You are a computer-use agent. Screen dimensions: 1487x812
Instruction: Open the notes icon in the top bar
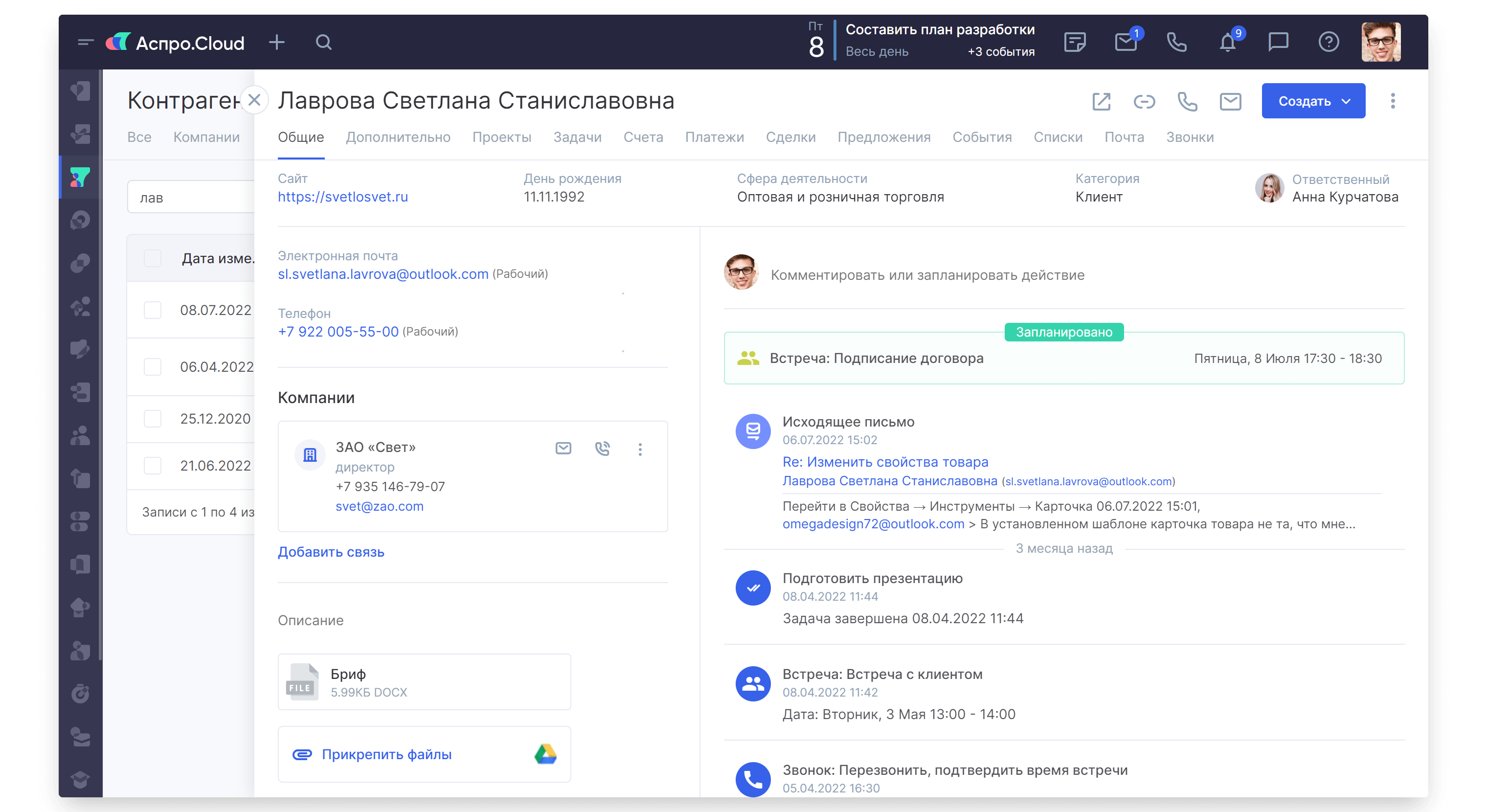(1074, 42)
